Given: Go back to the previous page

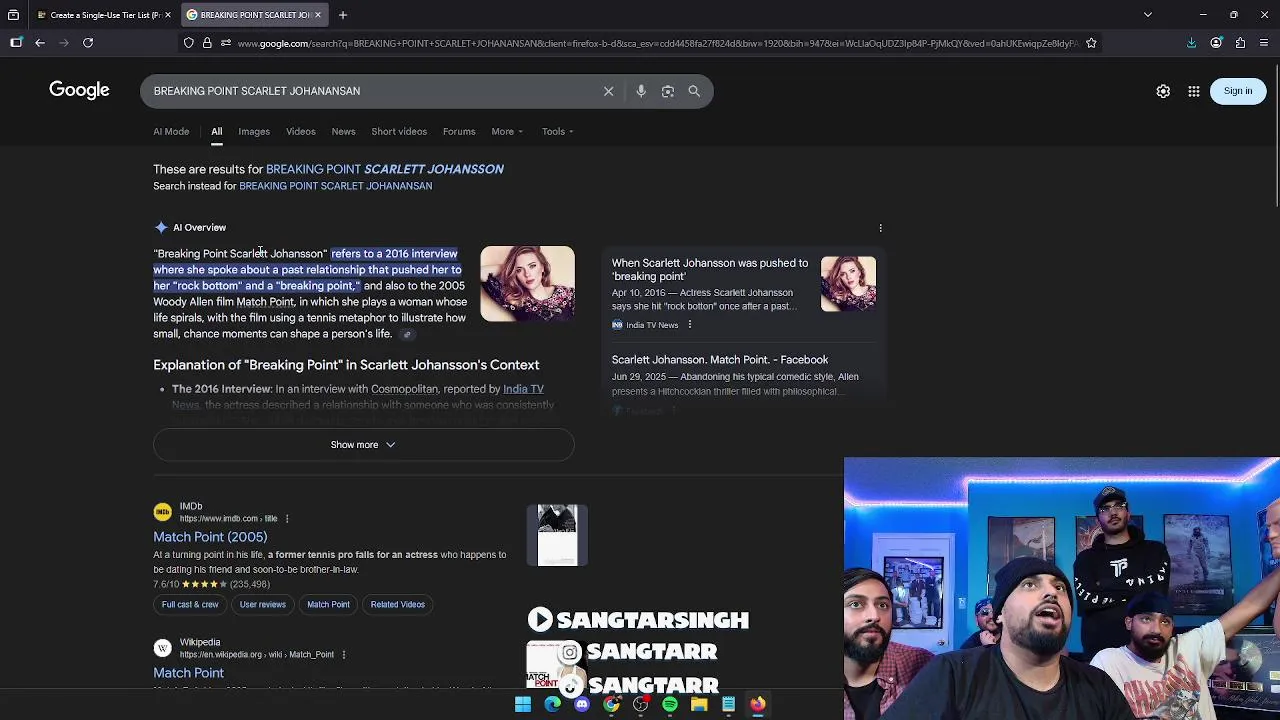Looking at the screenshot, I should (40, 43).
